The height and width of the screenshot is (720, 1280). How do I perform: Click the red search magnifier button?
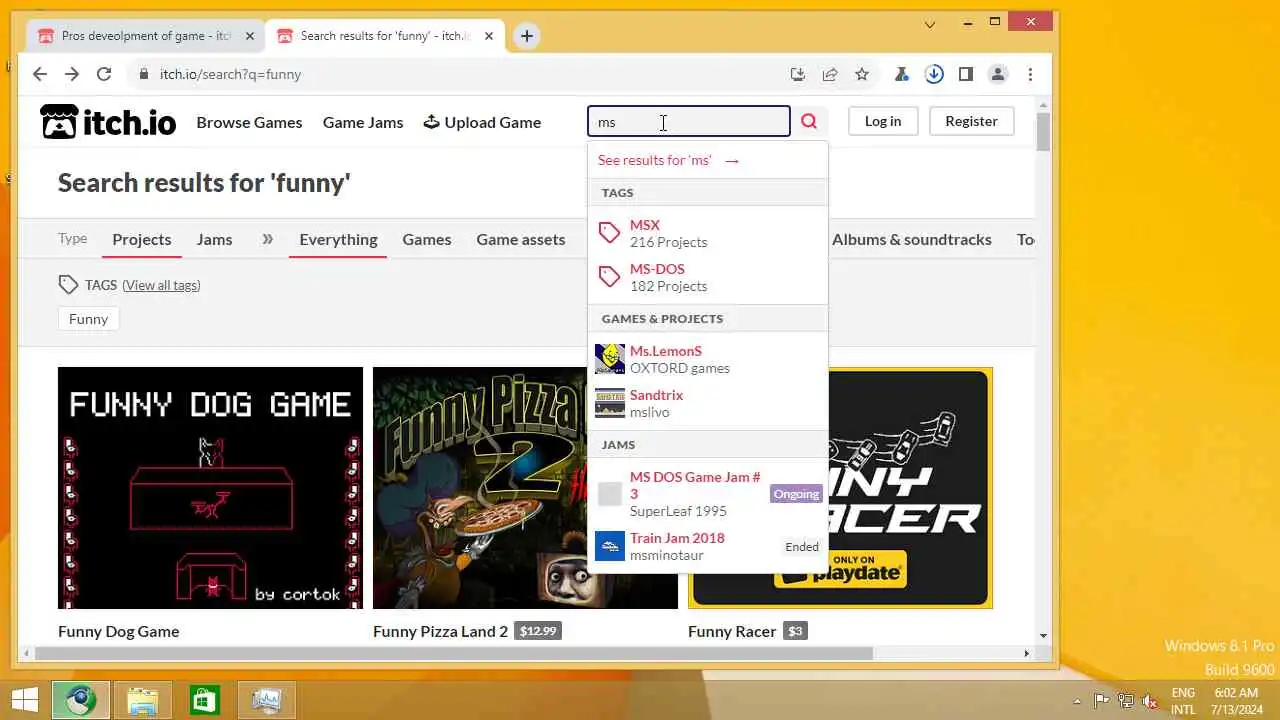click(x=809, y=121)
